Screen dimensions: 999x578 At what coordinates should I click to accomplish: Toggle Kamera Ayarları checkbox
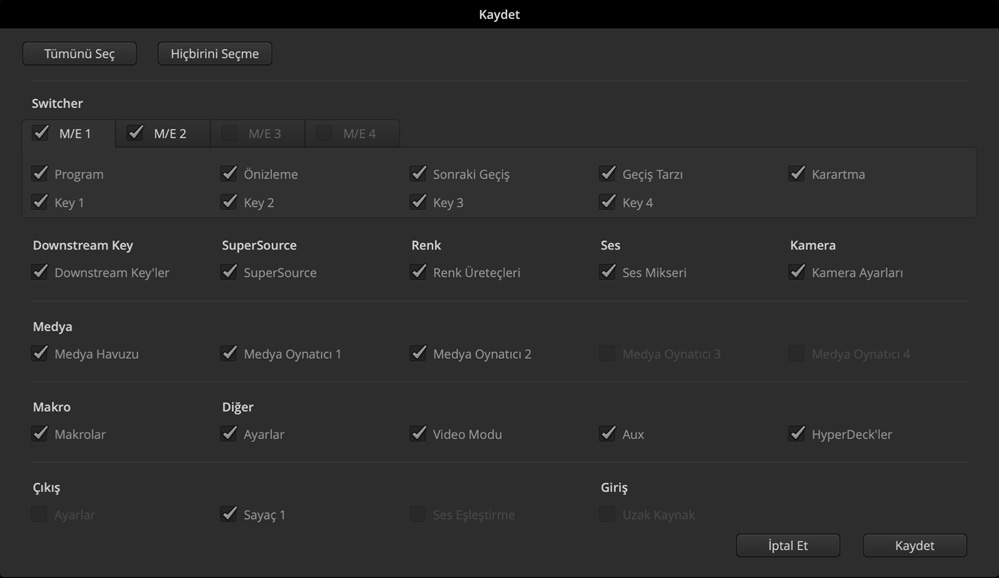point(797,272)
